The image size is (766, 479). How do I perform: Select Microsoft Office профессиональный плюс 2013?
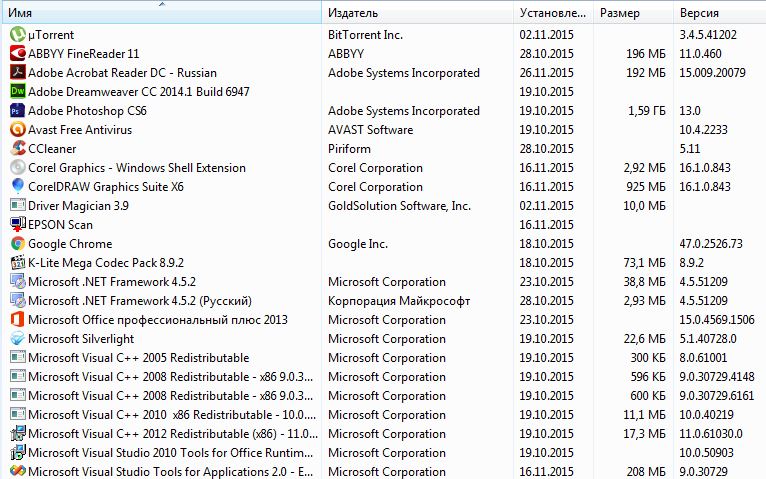tap(158, 319)
